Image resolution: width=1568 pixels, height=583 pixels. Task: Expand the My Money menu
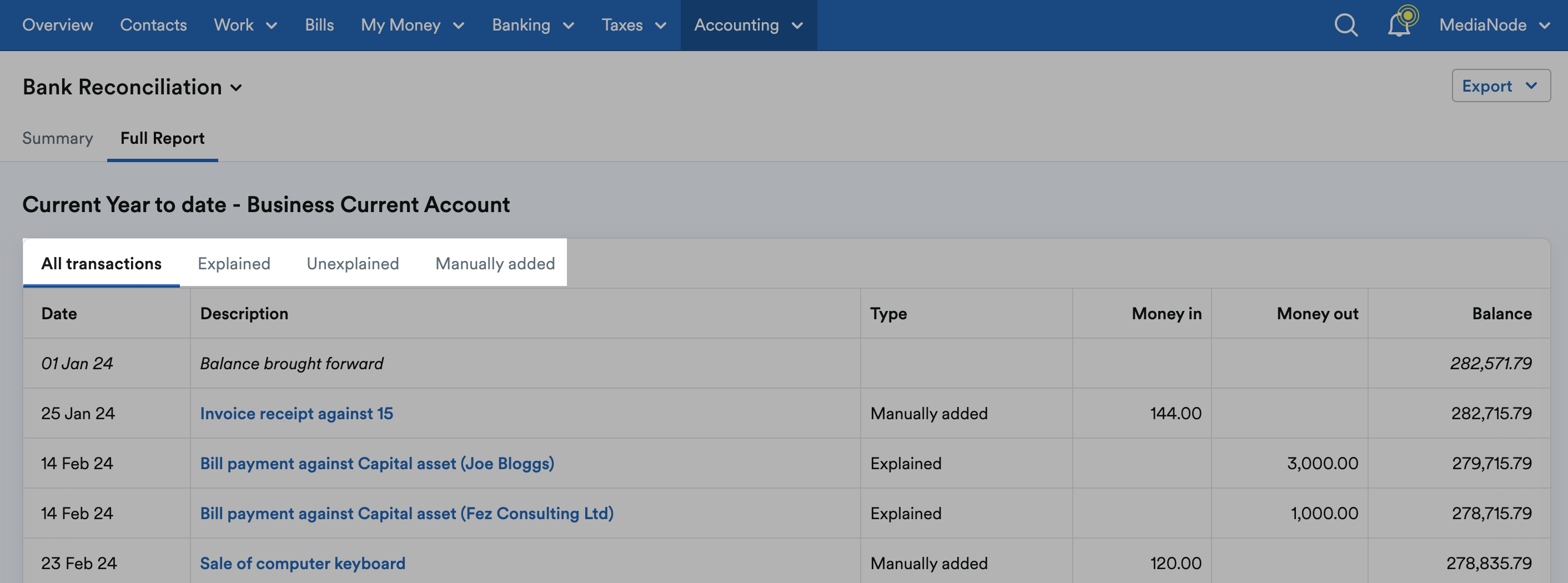click(413, 25)
